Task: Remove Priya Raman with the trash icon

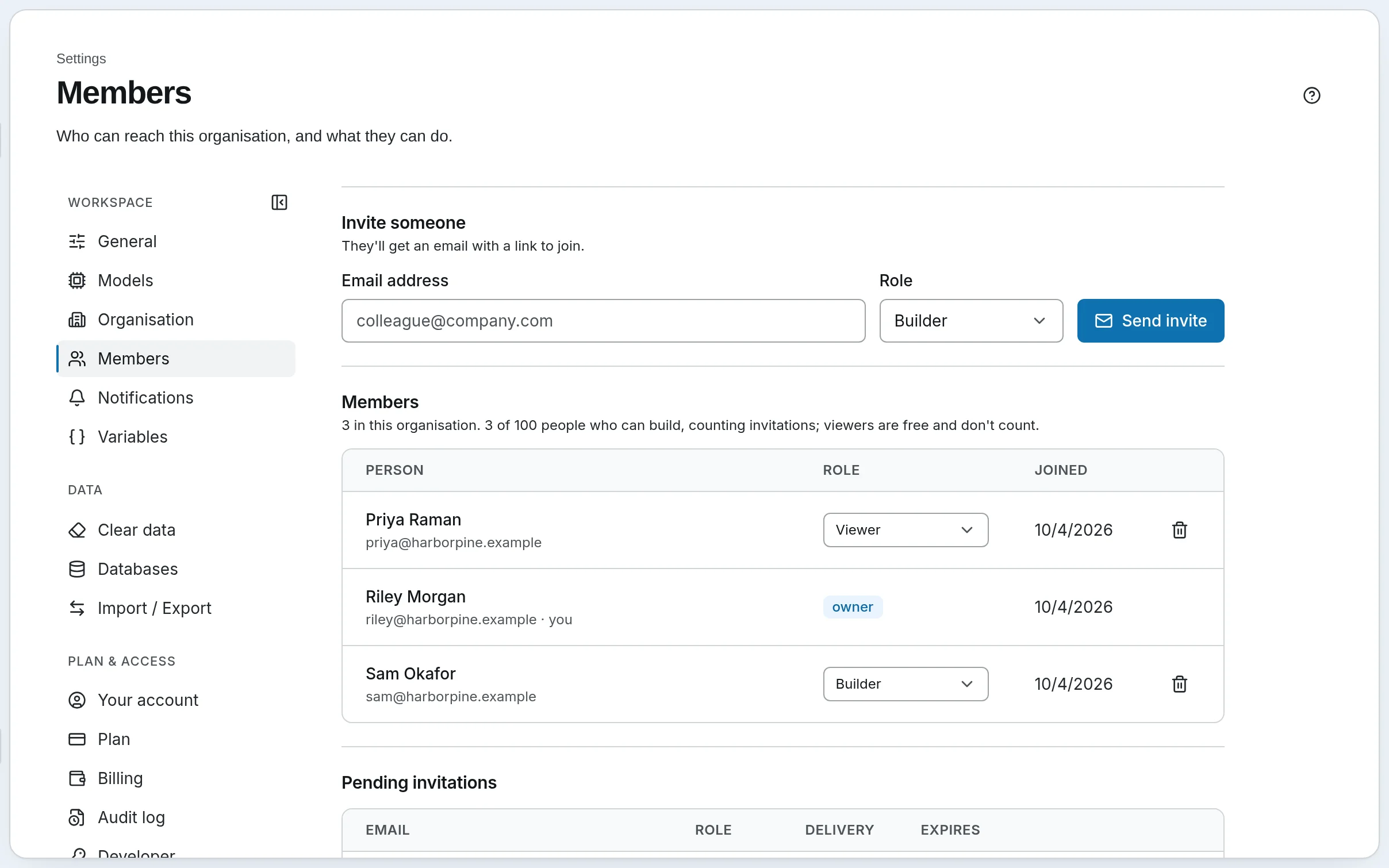Action: point(1180,530)
